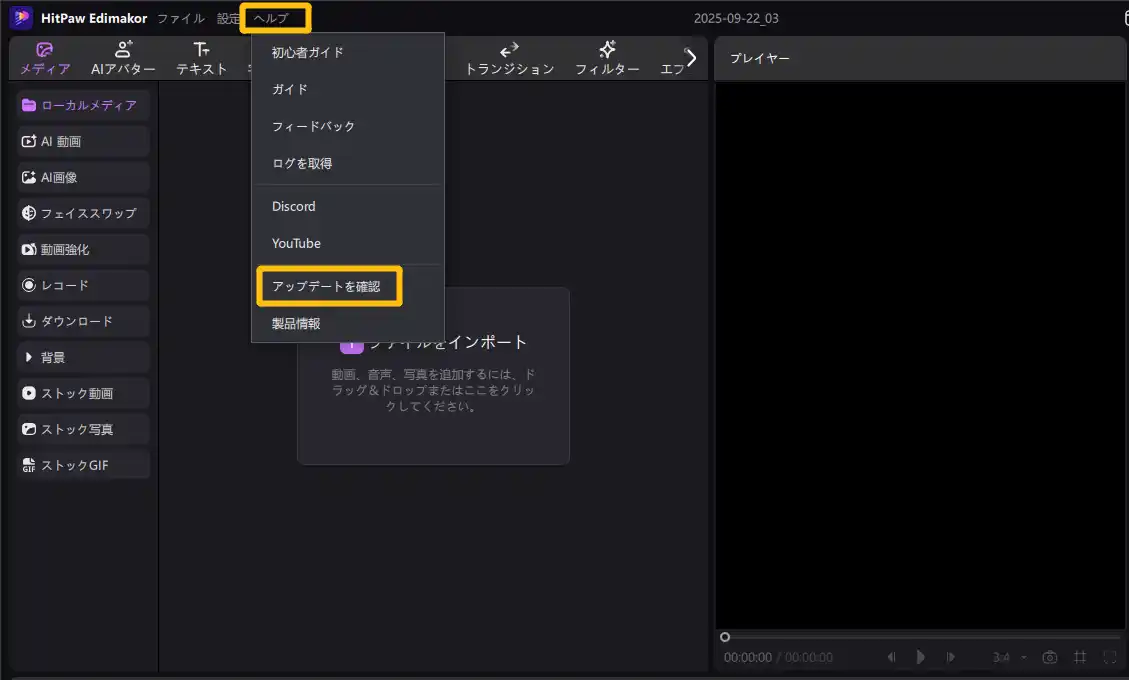Switch to the メディア tab

coord(45,58)
